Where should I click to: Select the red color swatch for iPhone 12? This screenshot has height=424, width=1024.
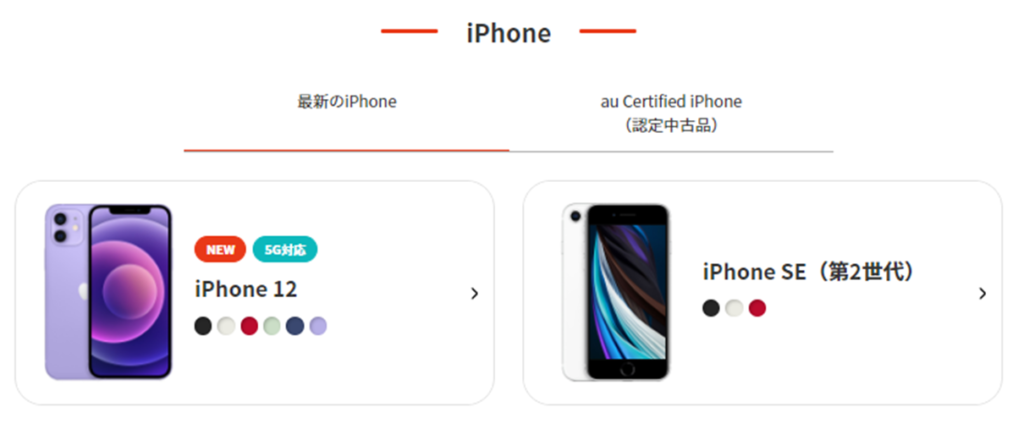tap(249, 326)
